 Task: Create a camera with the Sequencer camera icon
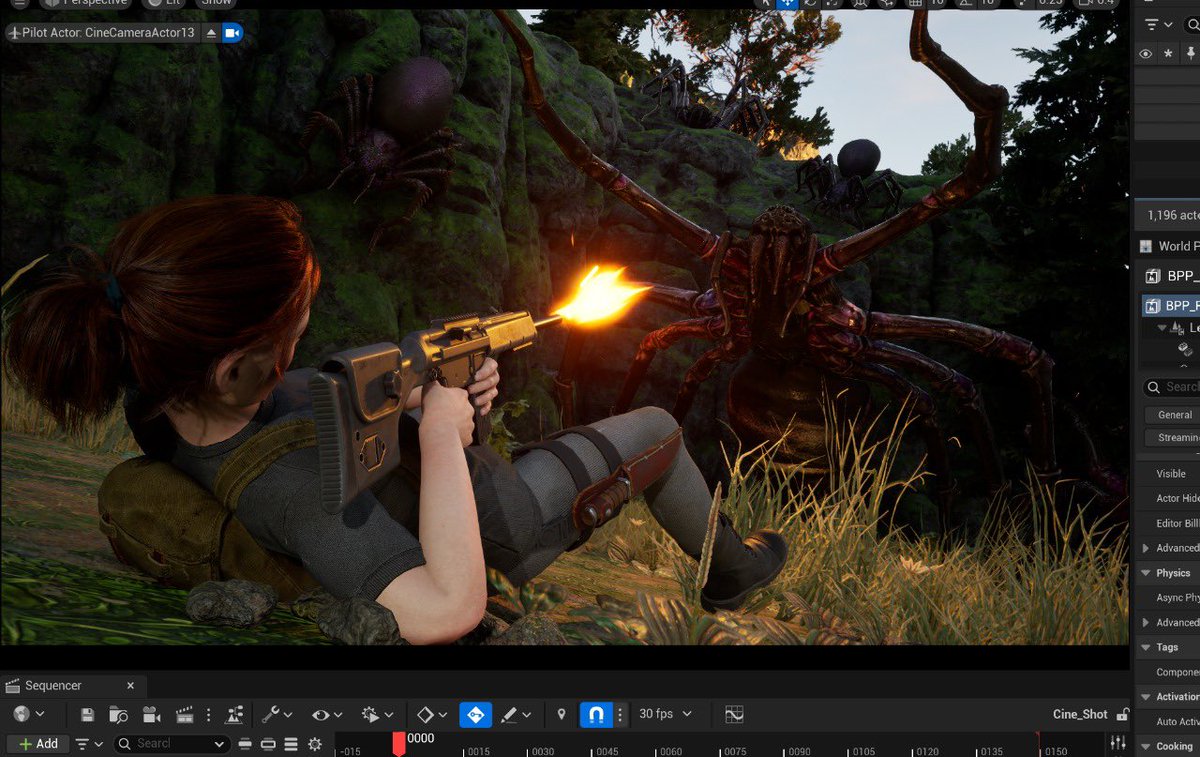click(151, 715)
